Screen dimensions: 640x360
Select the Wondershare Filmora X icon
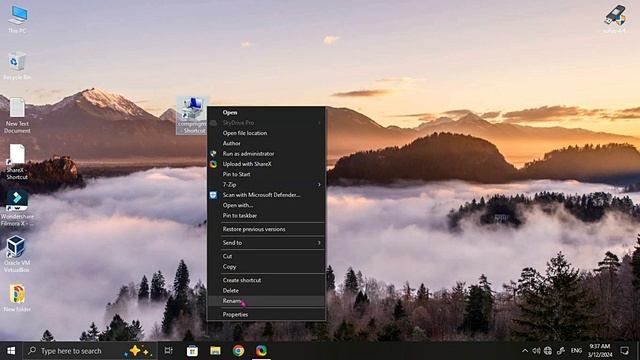(17, 208)
